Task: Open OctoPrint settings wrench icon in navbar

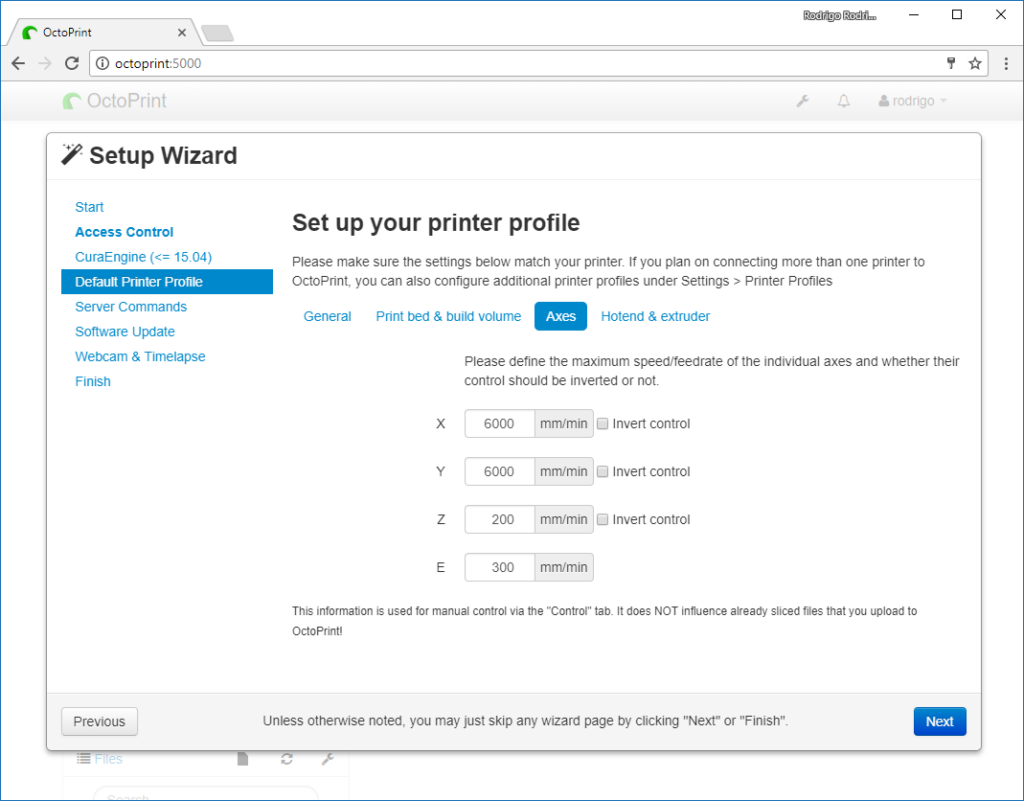Action: point(803,101)
